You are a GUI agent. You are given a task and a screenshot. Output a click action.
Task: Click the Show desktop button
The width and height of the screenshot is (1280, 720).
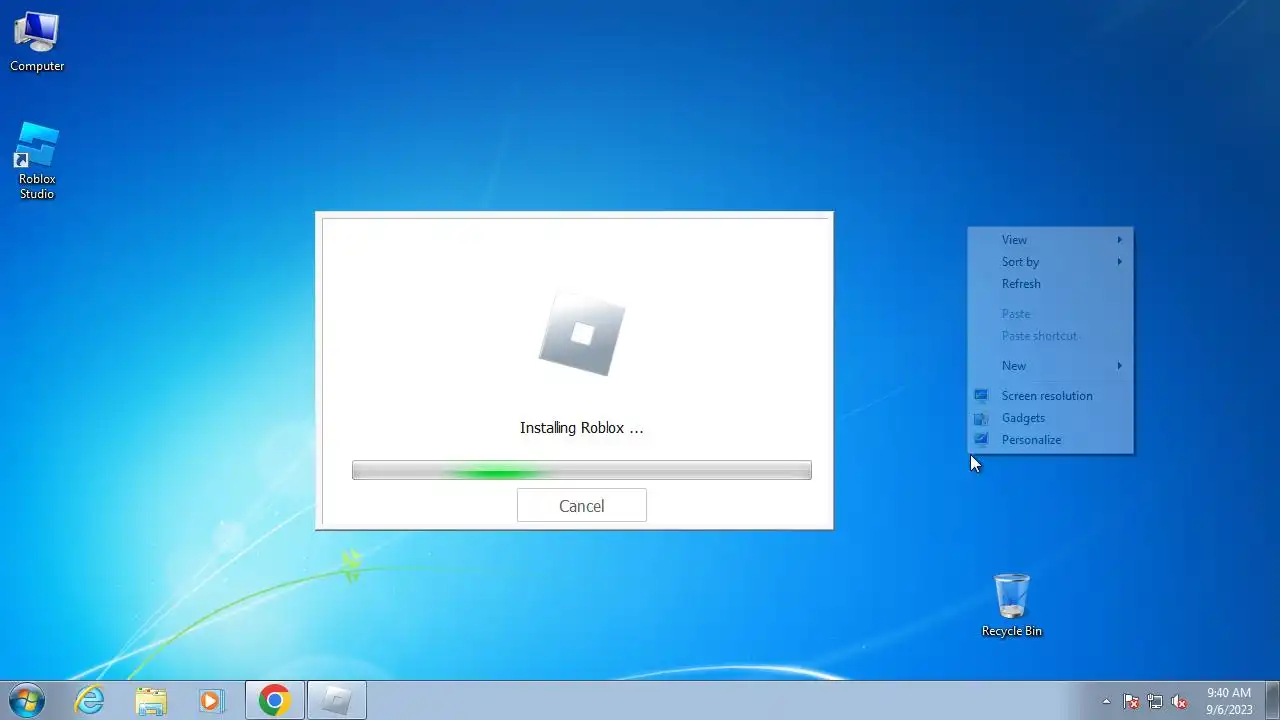click(1272, 700)
